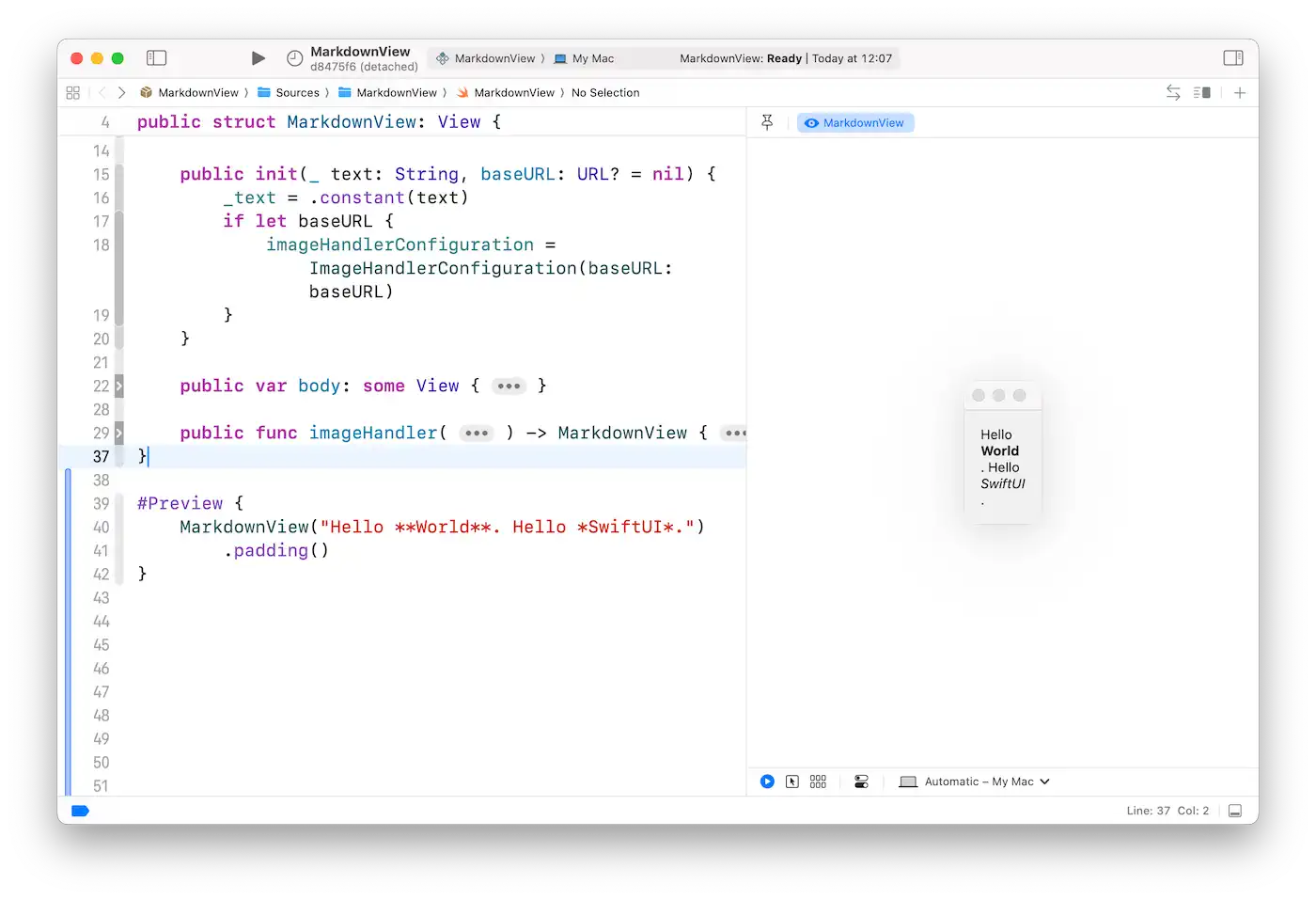Toggle the bottom debug area
1316x900 pixels.
click(1235, 811)
